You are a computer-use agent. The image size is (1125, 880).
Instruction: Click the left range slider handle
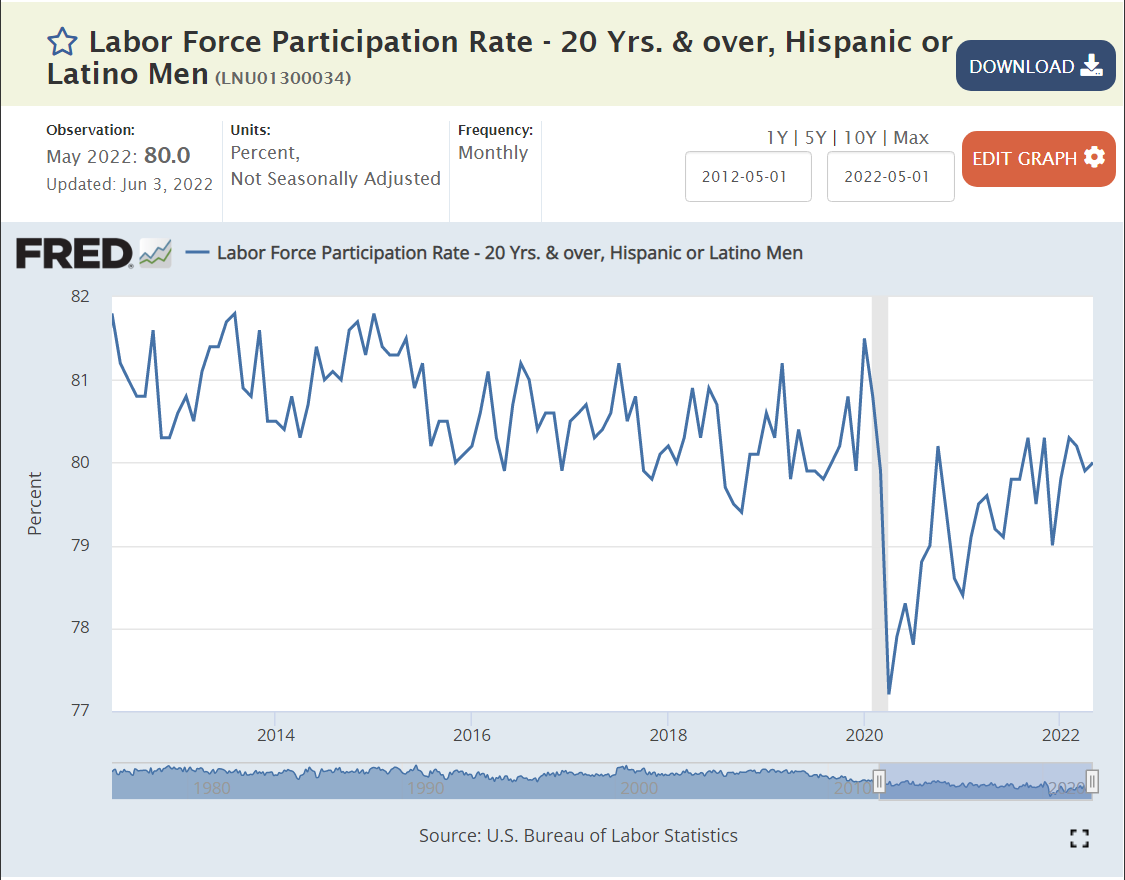point(879,781)
